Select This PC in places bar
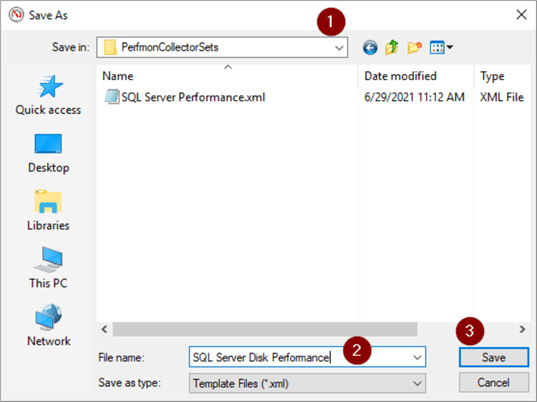The width and height of the screenshot is (537, 402). [x=48, y=268]
